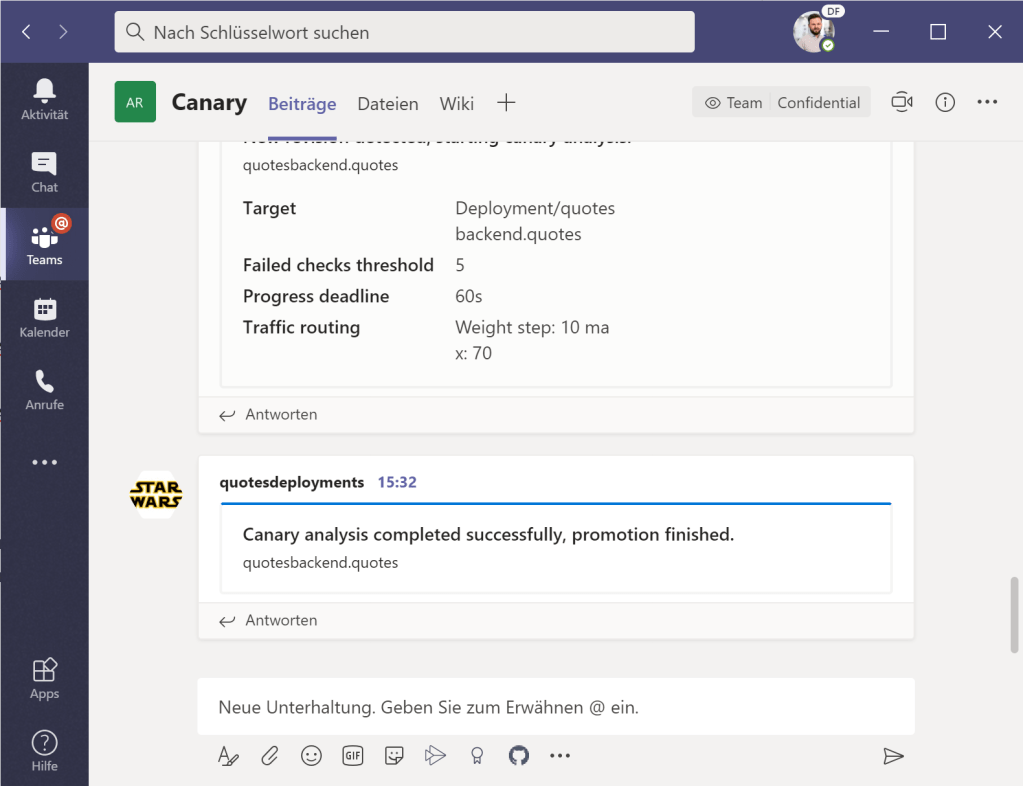The image size is (1023, 786).
Task: Click the Neue Unterhaltung message box
Action: 555,707
